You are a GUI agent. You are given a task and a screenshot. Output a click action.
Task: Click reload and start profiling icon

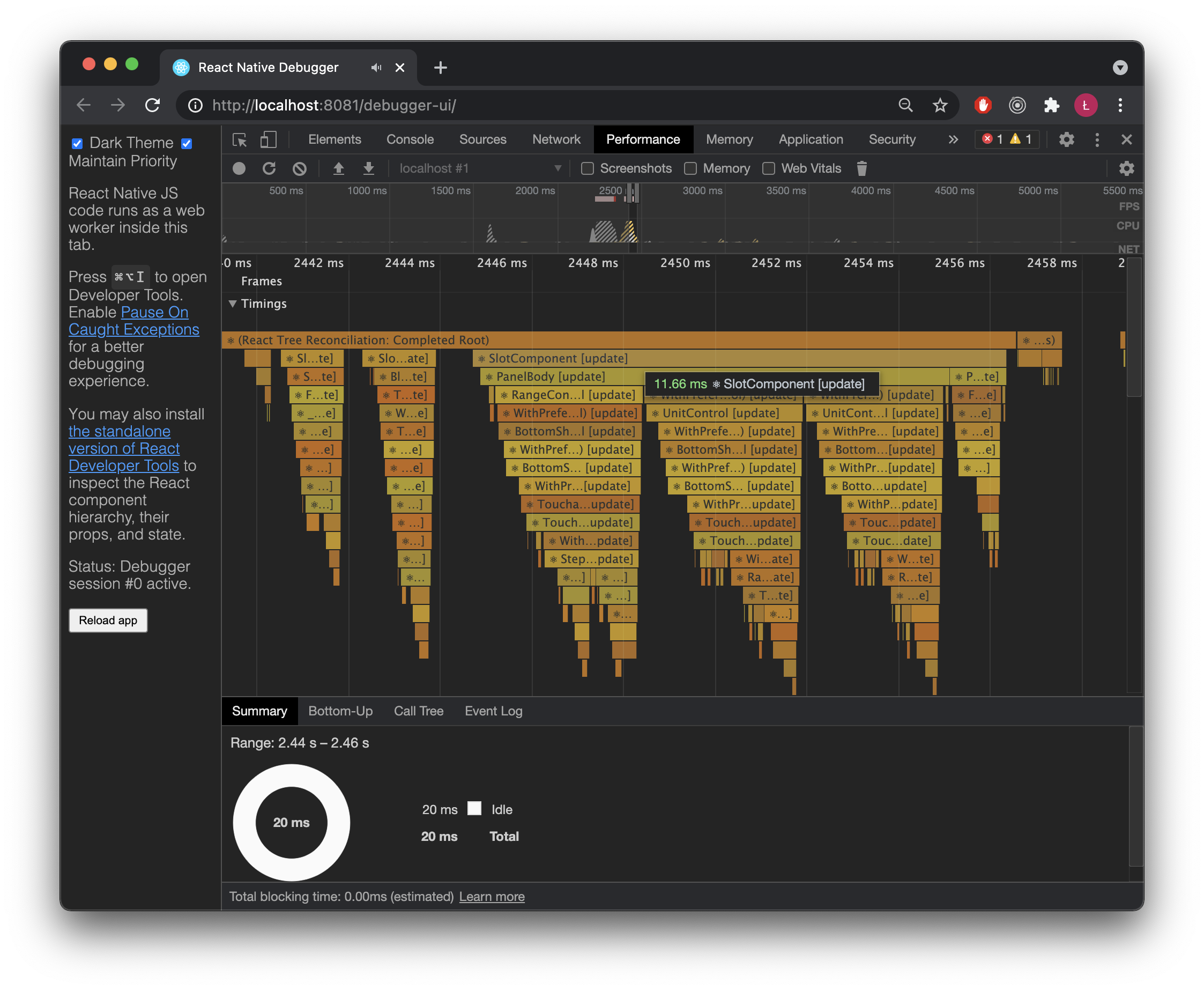[x=269, y=169]
